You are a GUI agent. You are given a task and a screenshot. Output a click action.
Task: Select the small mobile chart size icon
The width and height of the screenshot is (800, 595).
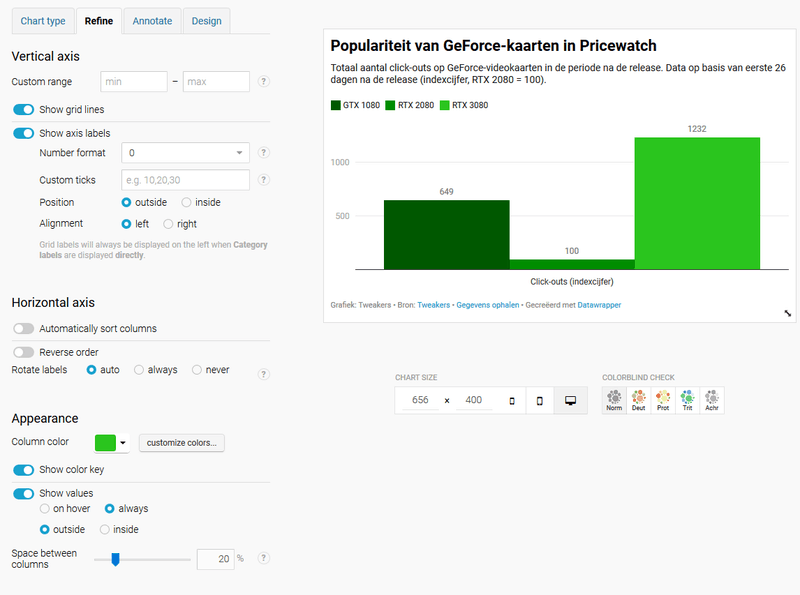coord(512,401)
